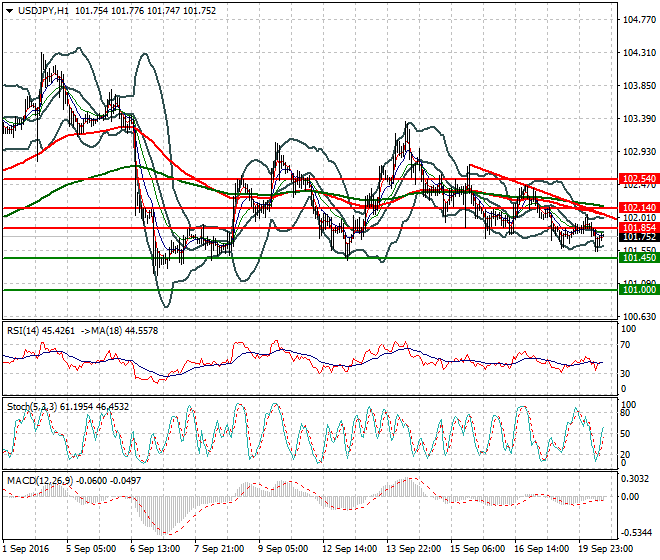Select the red 102.540 price label
The width and height of the screenshot is (660, 560).
[639, 178]
